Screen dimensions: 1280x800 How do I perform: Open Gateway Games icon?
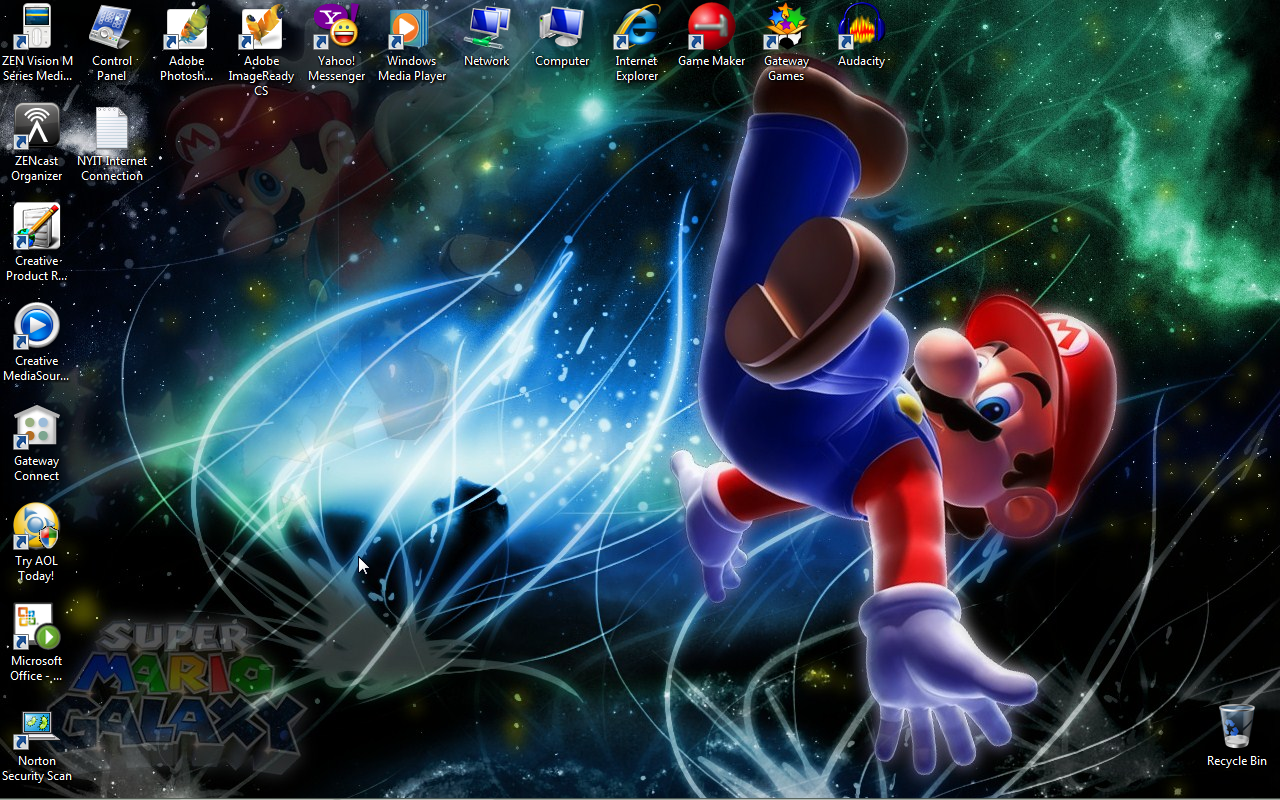[x=786, y=28]
